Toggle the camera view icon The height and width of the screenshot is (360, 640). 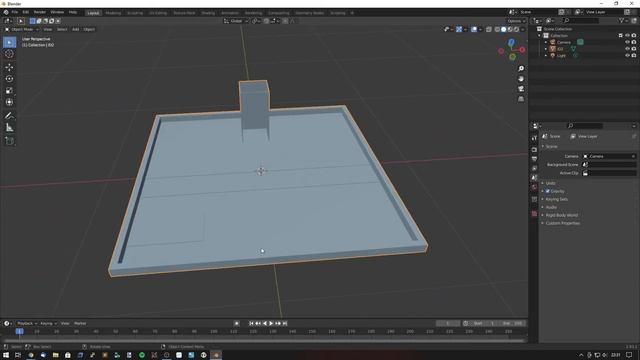[521, 89]
